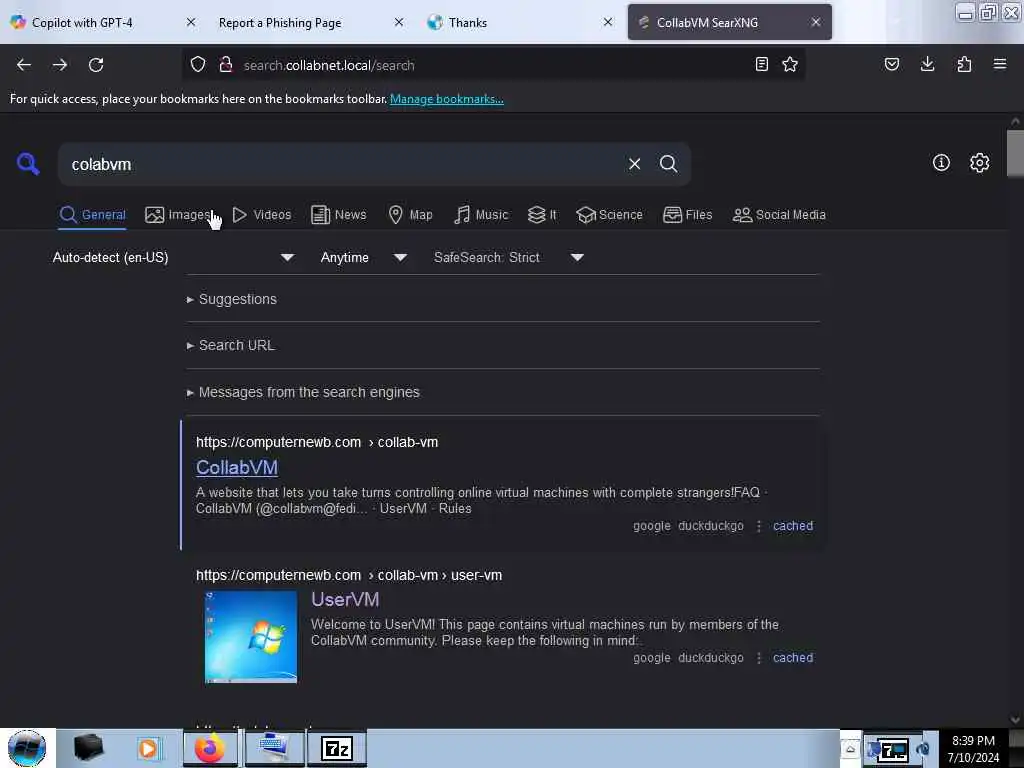The width and height of the screenshot is (1024, 768).
Task: Close the Copilot with GPT-4 tab
Action: pos(191,22)
